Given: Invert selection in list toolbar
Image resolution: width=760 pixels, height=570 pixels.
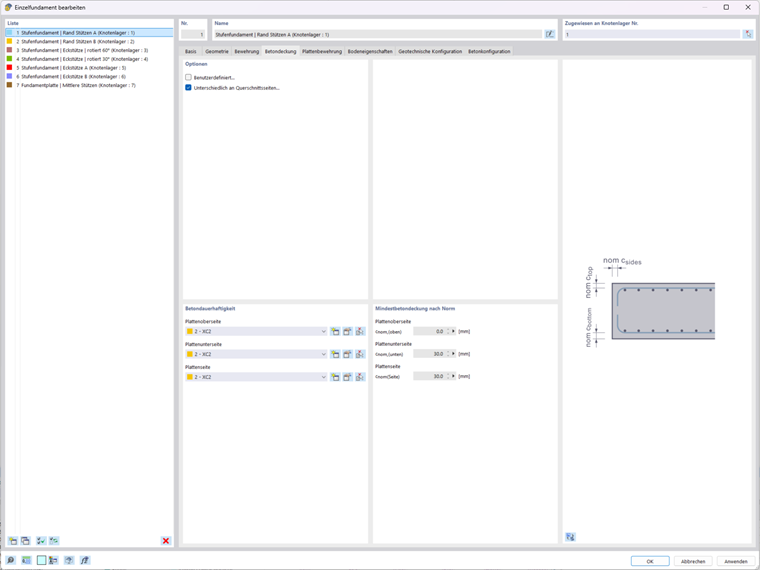Looking at the screenshot, I should pyautogui.click(x=54, y=540).
